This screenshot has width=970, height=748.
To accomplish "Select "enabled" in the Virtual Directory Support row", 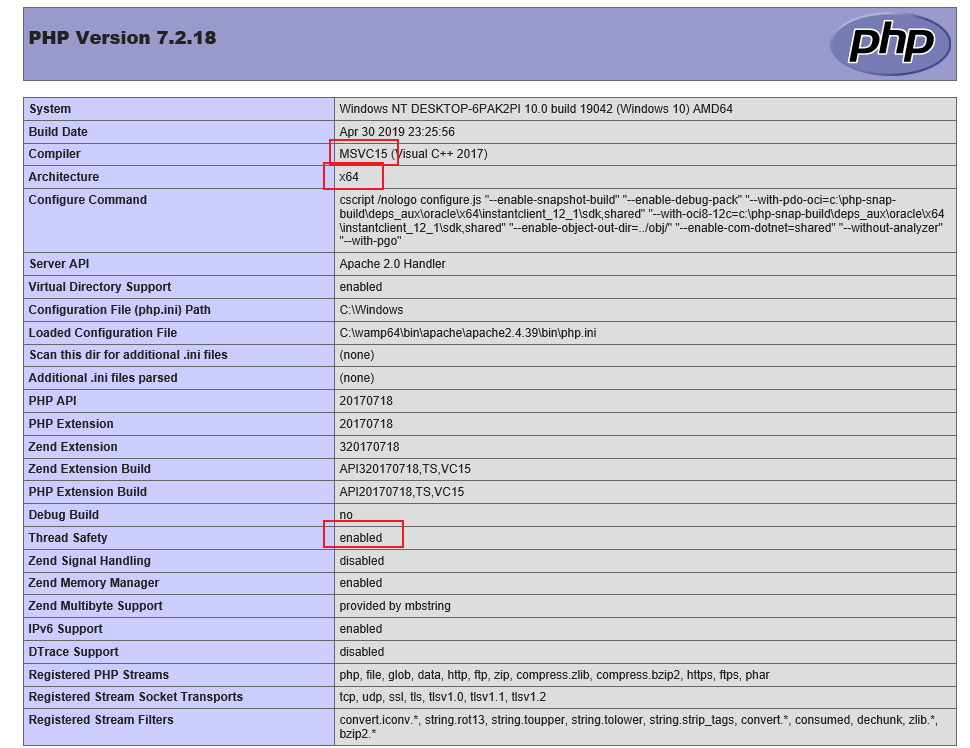I will [361, 286].
